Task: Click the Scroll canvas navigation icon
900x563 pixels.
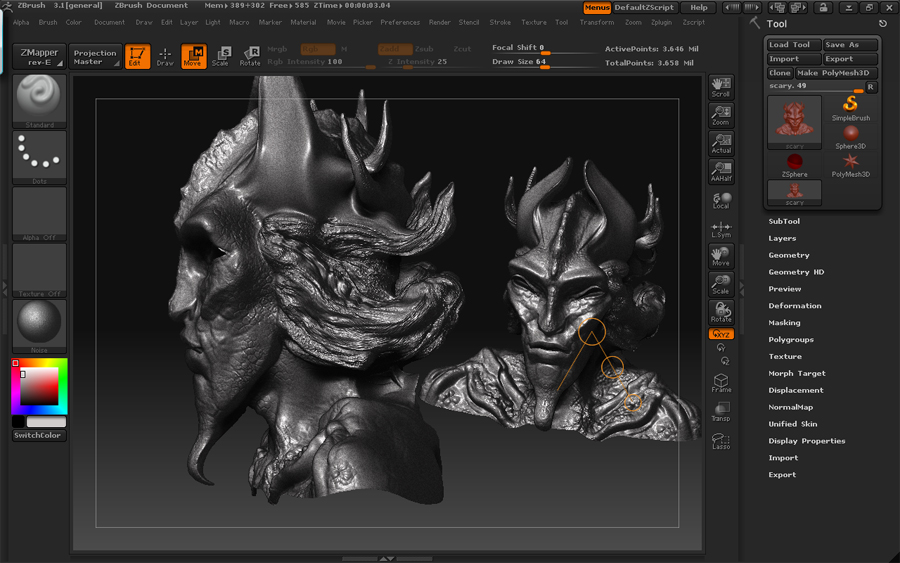Action: point(721,87)
